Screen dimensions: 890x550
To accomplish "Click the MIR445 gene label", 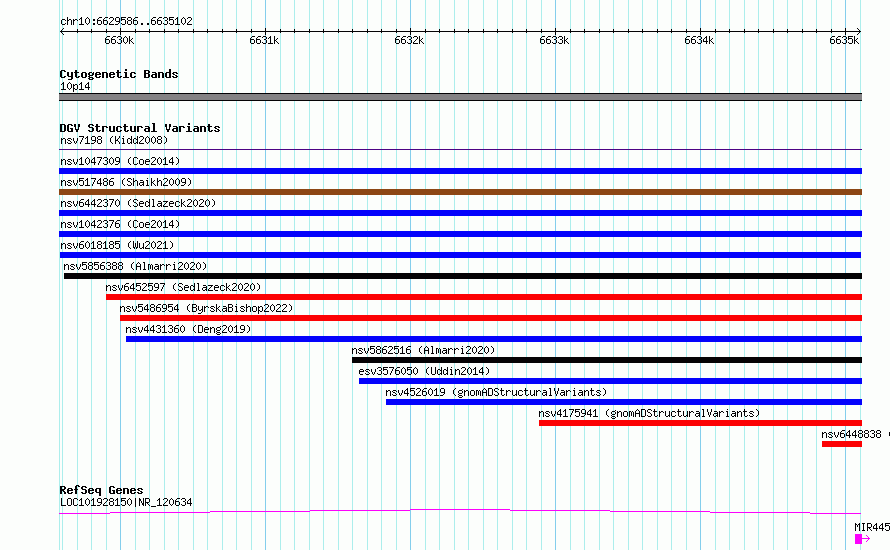I will point(872,527).
